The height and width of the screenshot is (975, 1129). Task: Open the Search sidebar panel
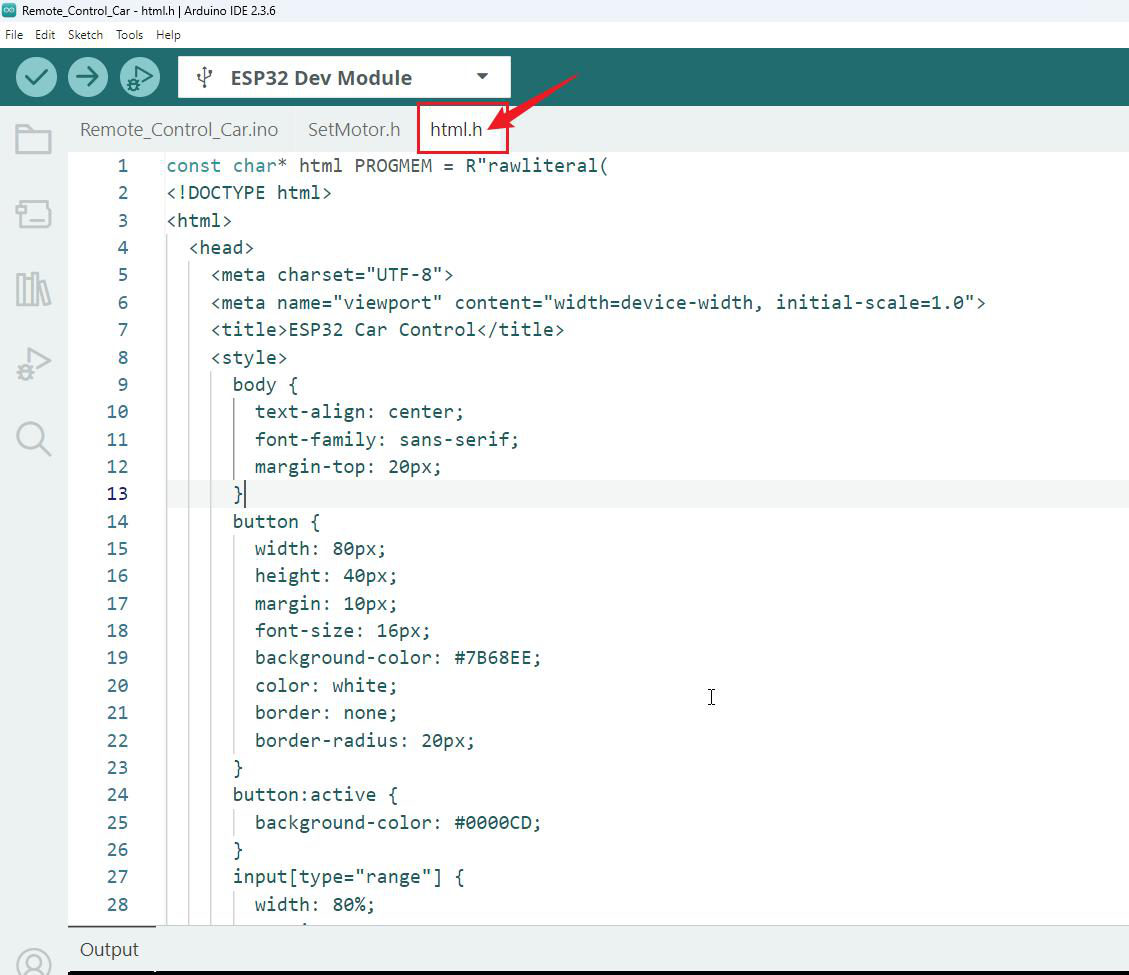33,439
